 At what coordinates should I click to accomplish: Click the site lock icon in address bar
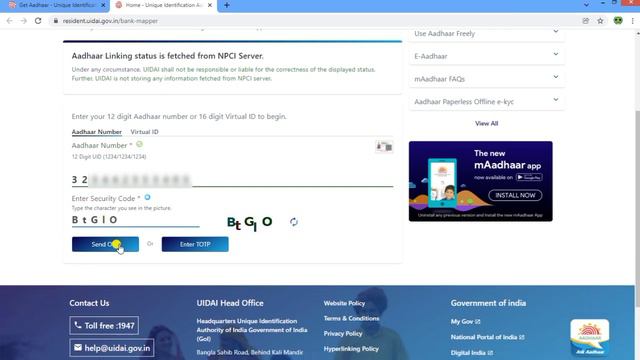click(x=56, y=21)
